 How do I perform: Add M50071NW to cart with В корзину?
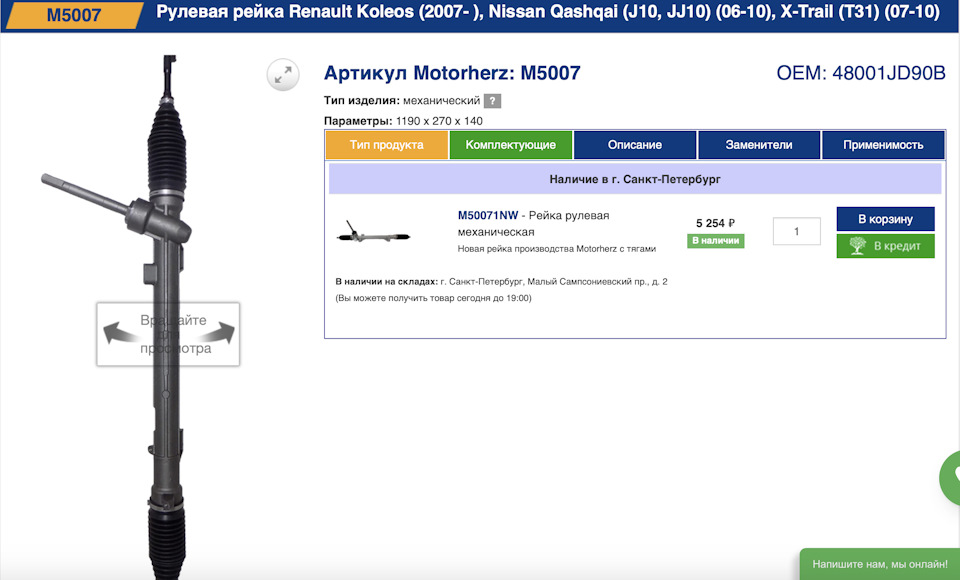[x=885, y=219]
